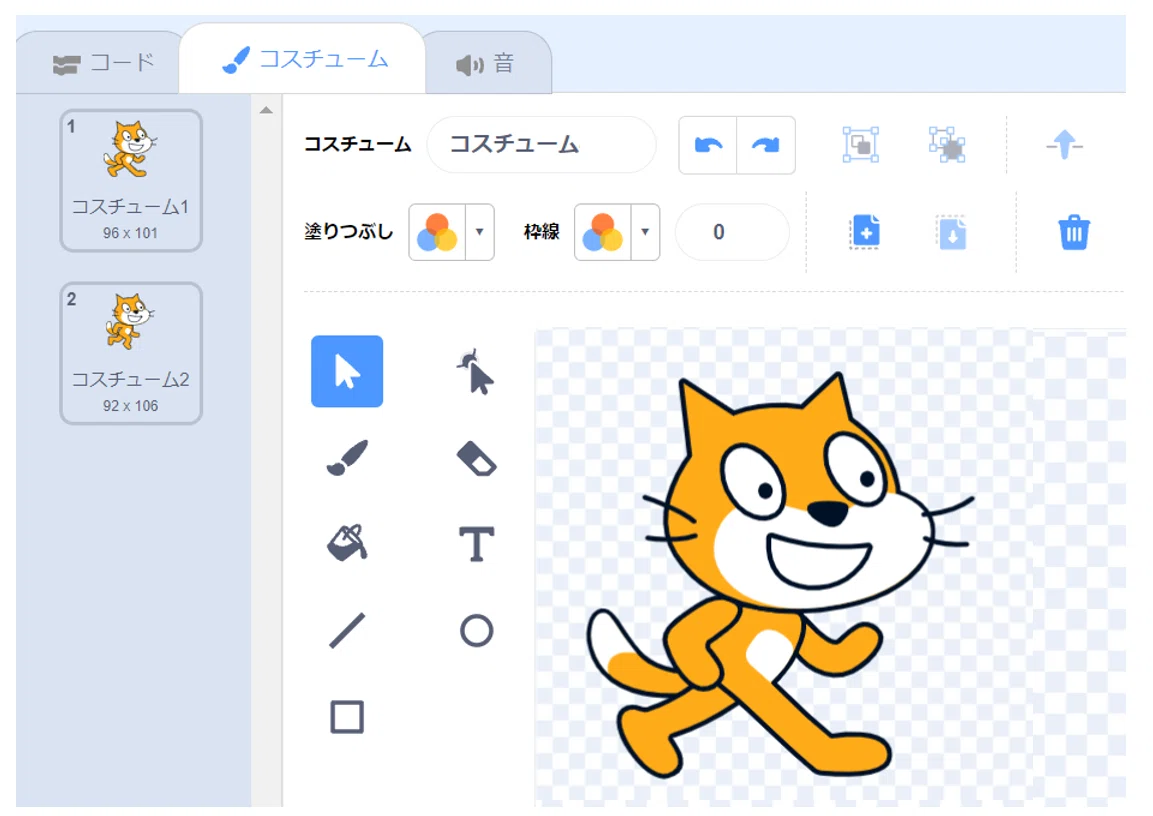Pick the Brush tool
Image resolution: width=1153 pixels, height=816 pixels.
(347, 458)
